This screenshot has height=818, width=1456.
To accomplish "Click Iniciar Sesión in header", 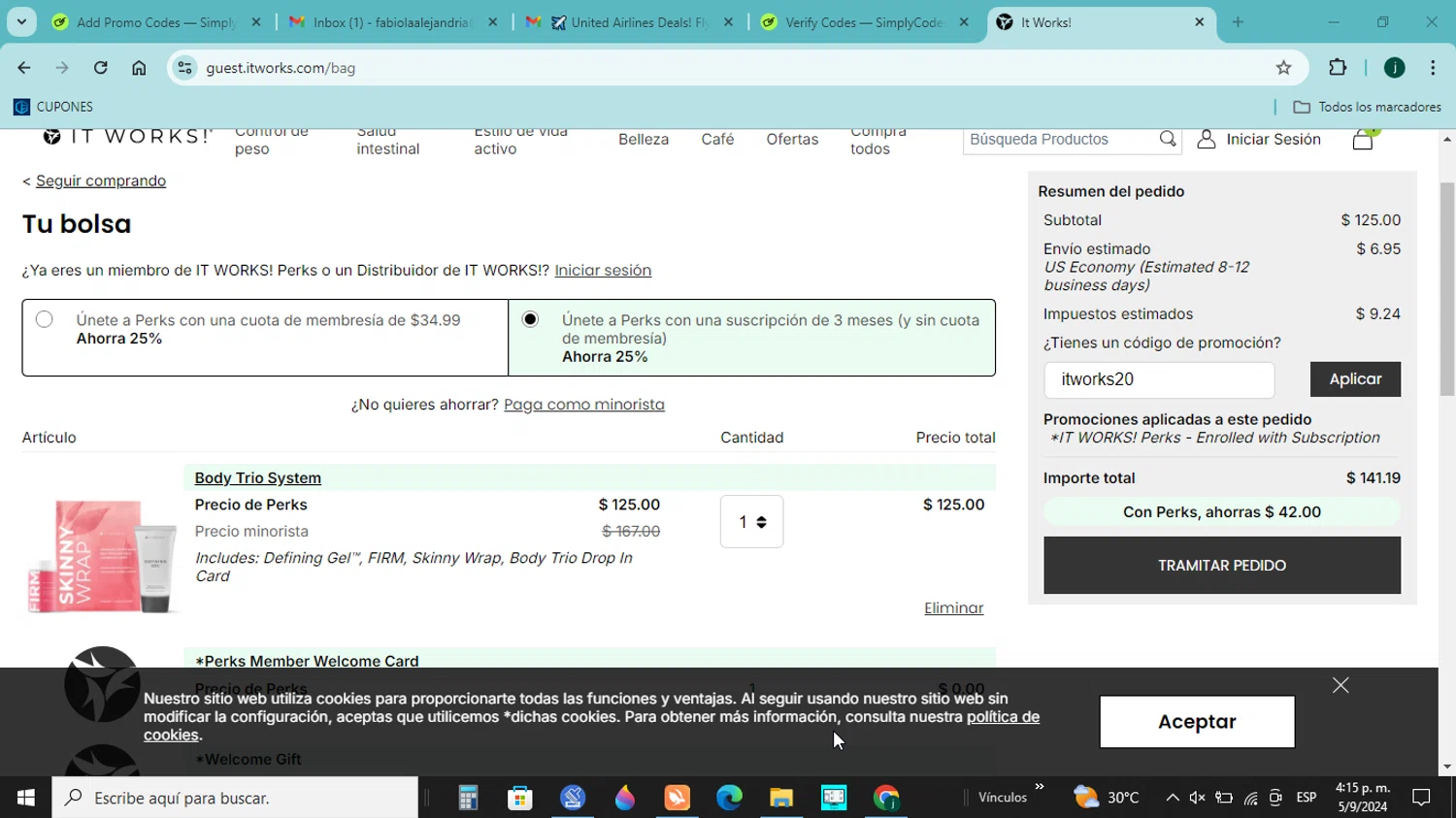I will [1259, 140].
